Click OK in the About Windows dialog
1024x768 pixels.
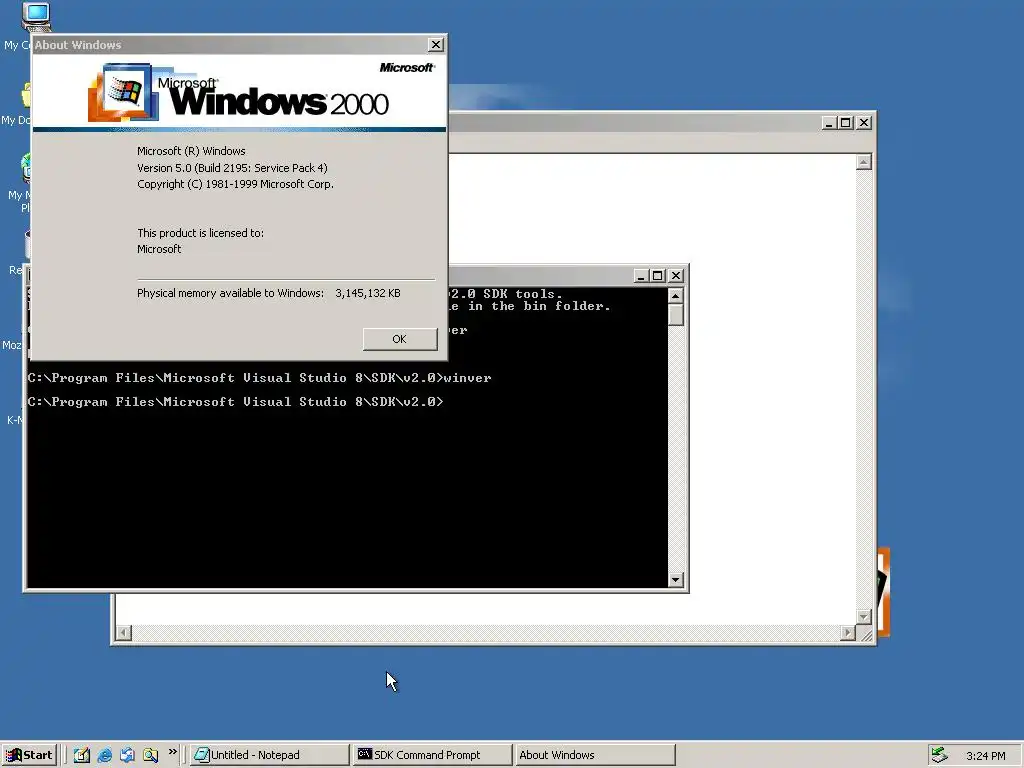tap(400, 339)
